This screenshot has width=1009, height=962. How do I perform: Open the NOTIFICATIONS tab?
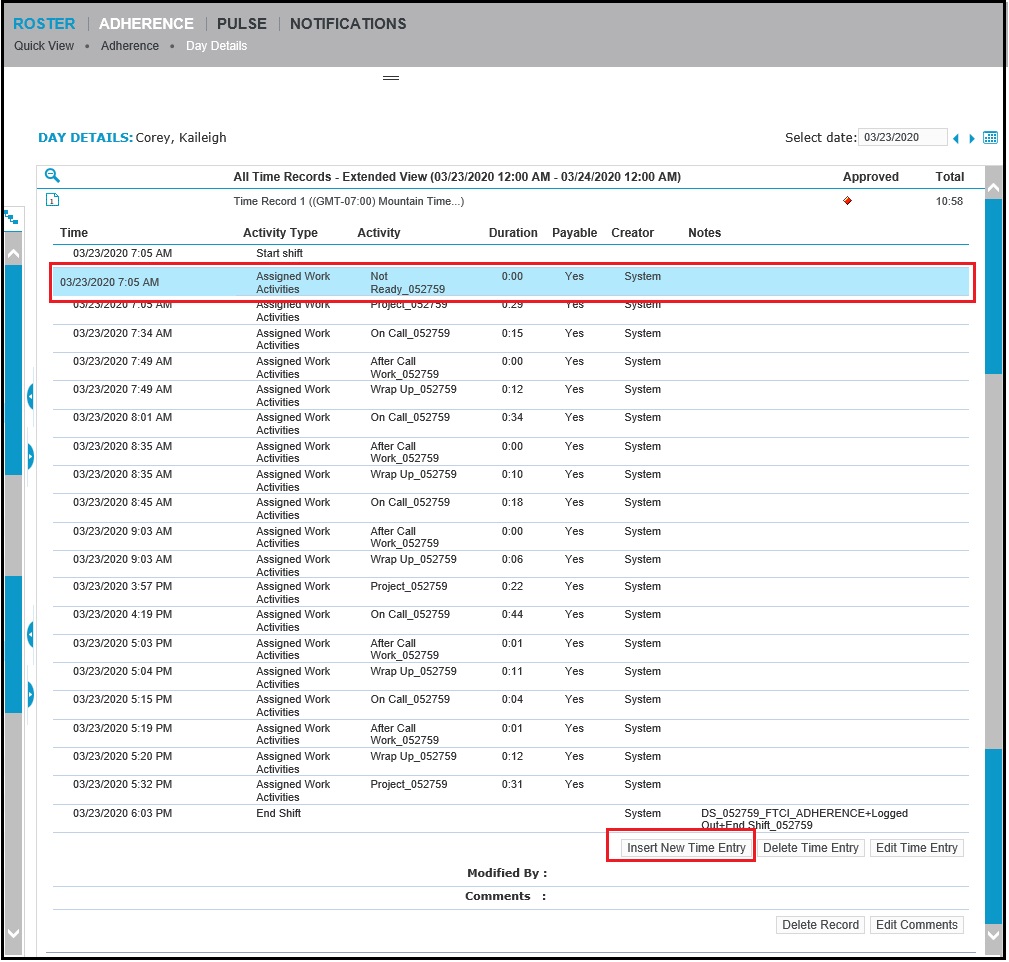coord(348,24)
